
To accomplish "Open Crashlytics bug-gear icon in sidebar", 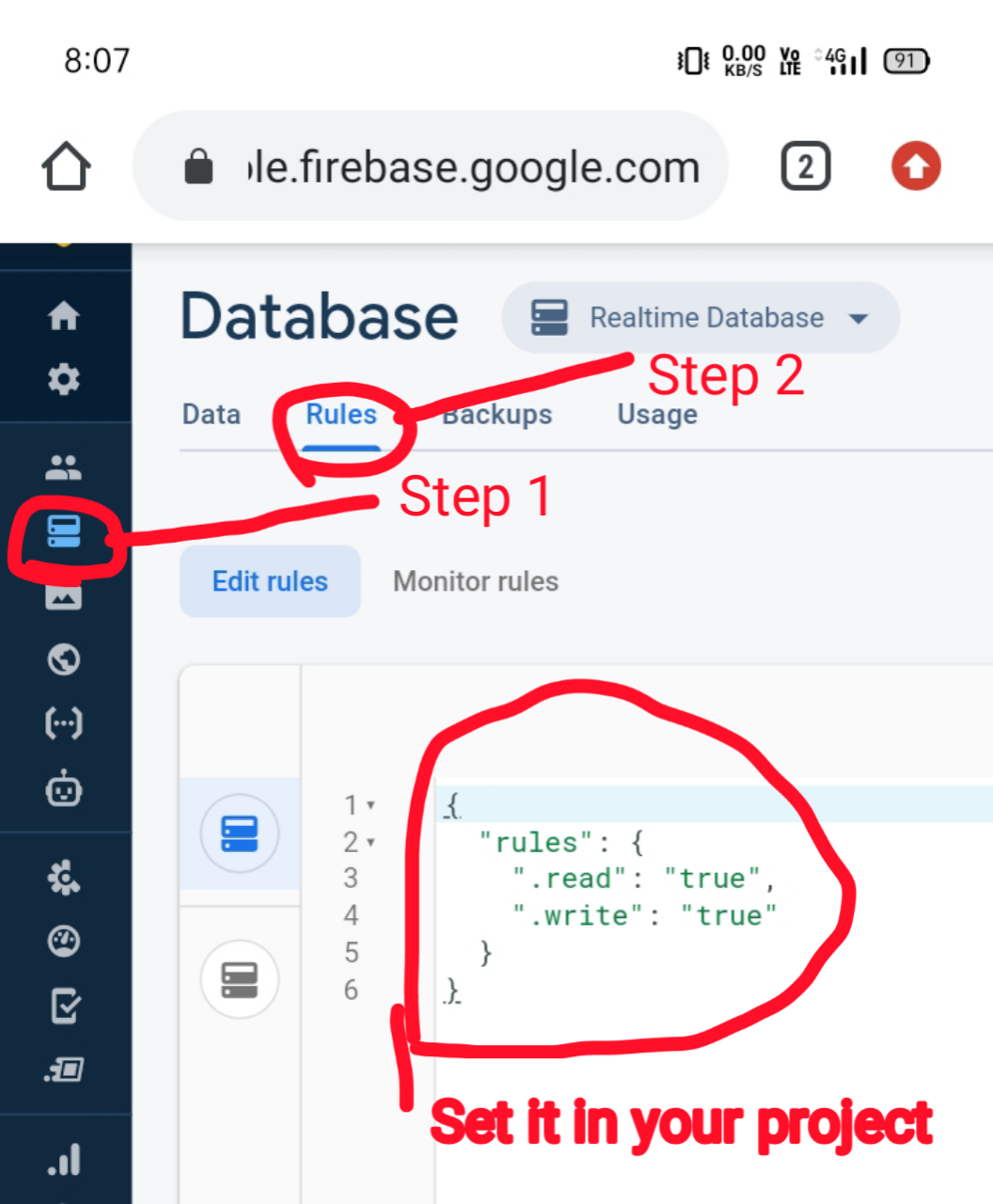I will tap(64, 878).
